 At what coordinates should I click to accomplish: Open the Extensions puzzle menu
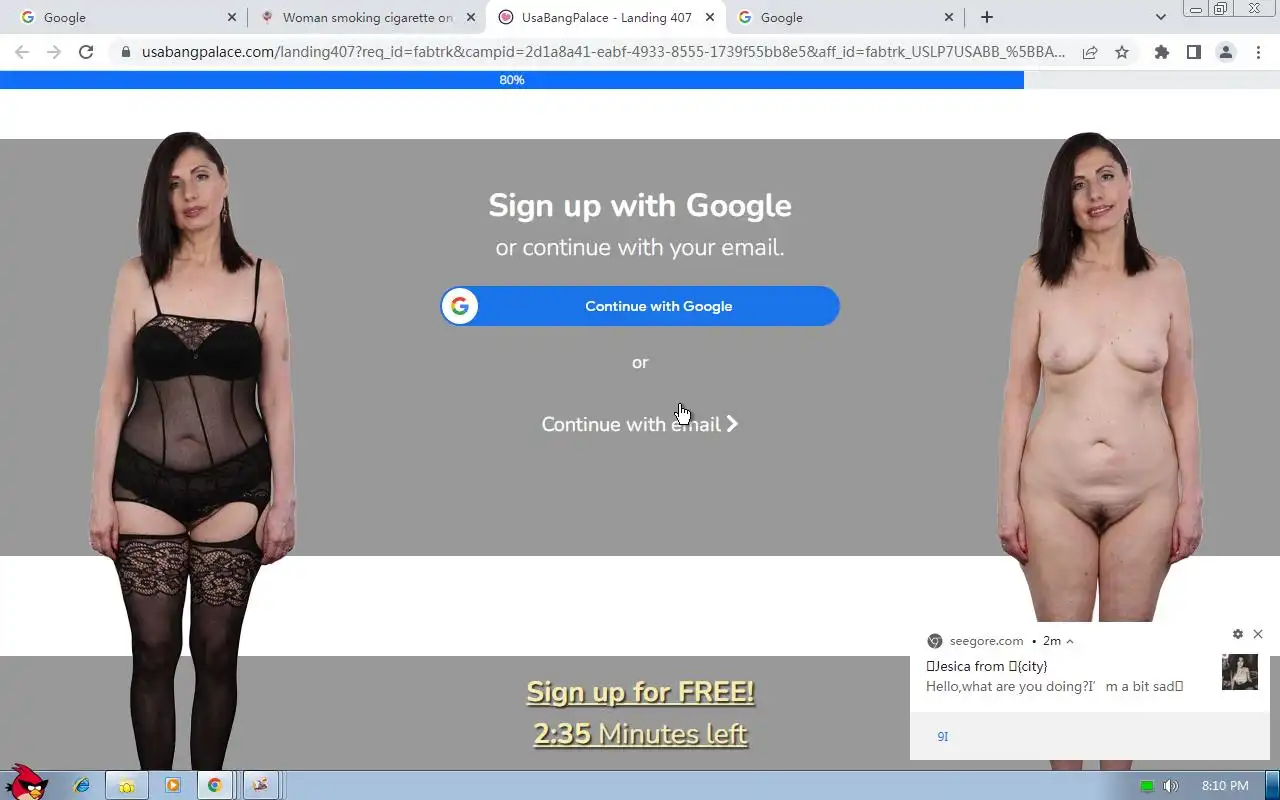(x=1161, y=52)
